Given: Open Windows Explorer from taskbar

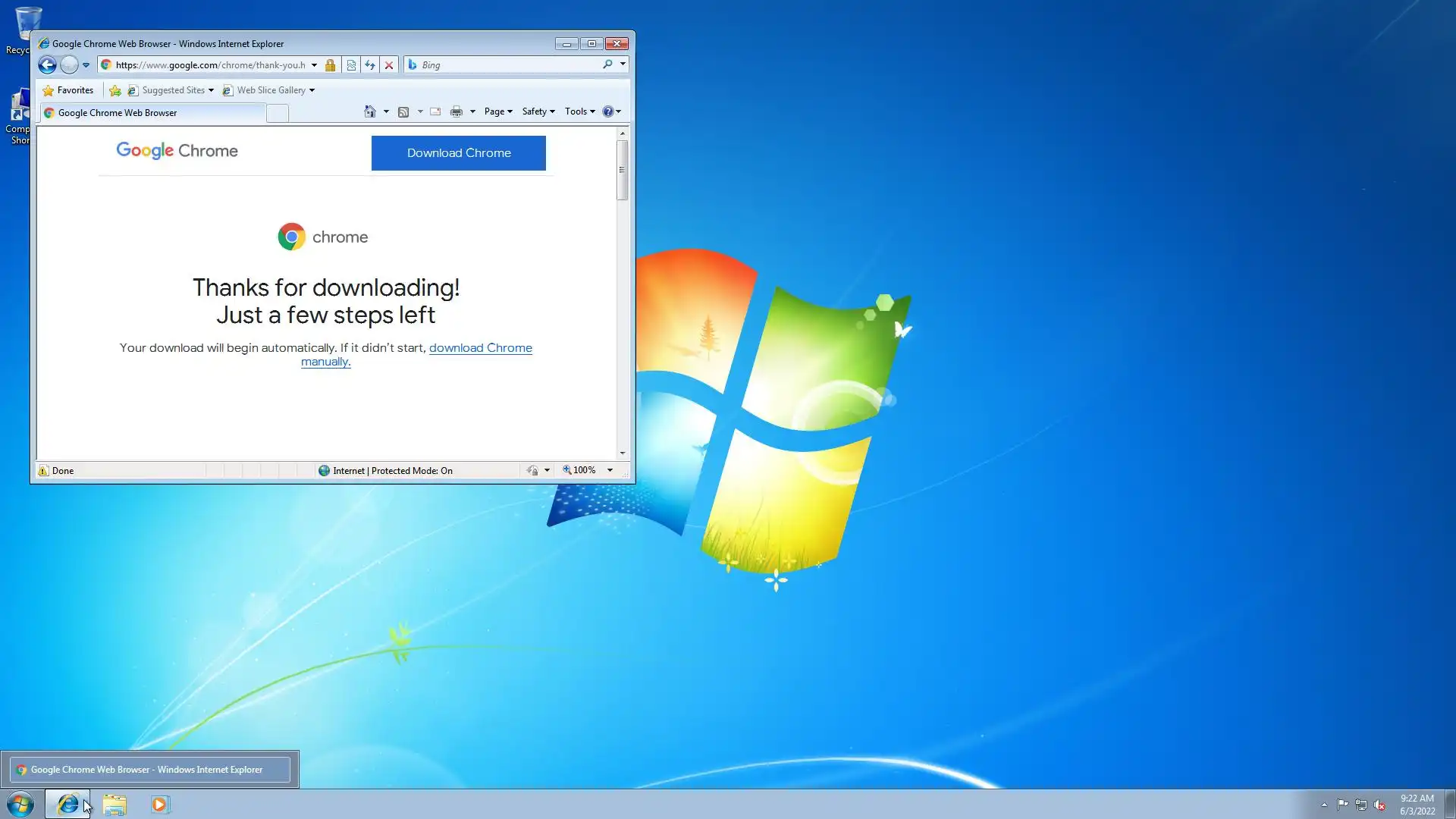Looking at the screenshot, I should [115, 805].
